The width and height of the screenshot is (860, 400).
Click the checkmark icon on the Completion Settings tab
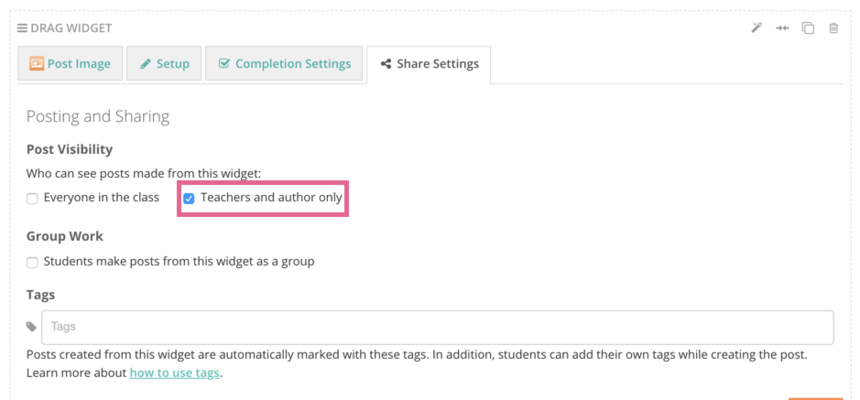click(x=224, y=64)
